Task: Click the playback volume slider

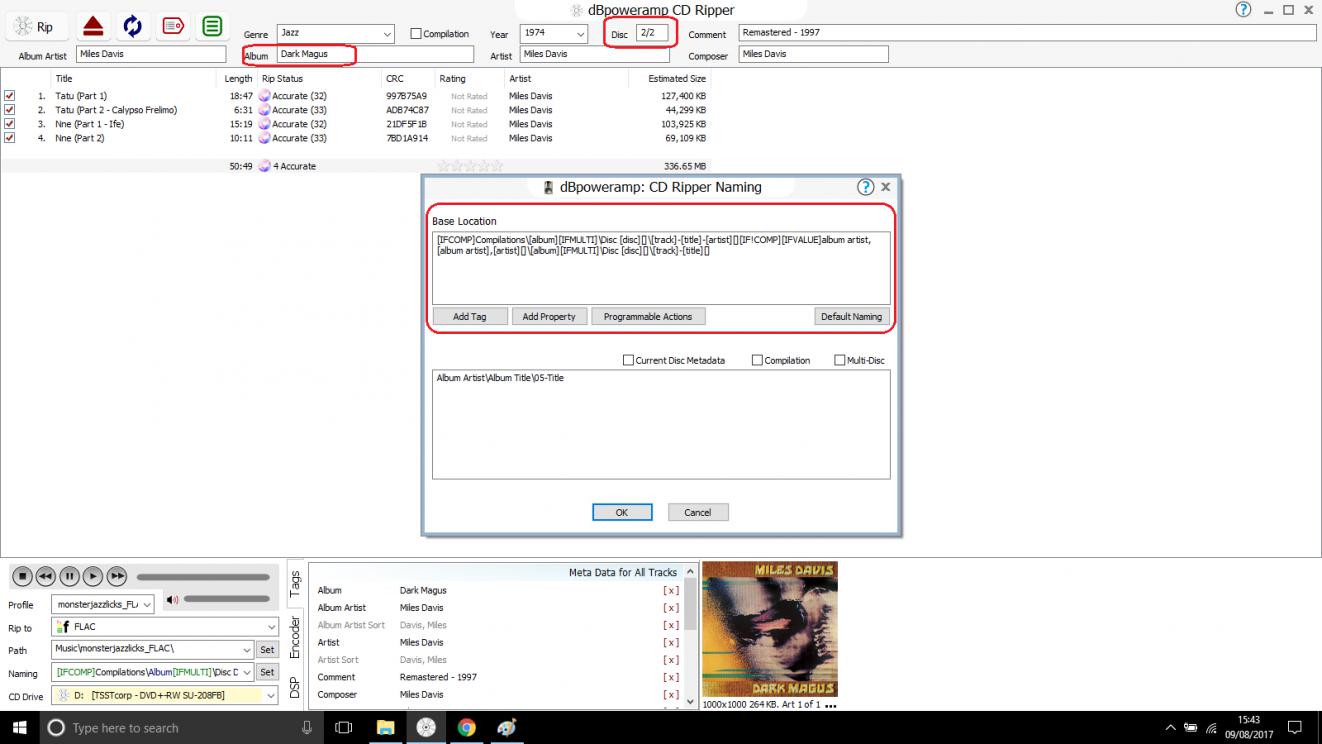Action: [x=227, y=599]
